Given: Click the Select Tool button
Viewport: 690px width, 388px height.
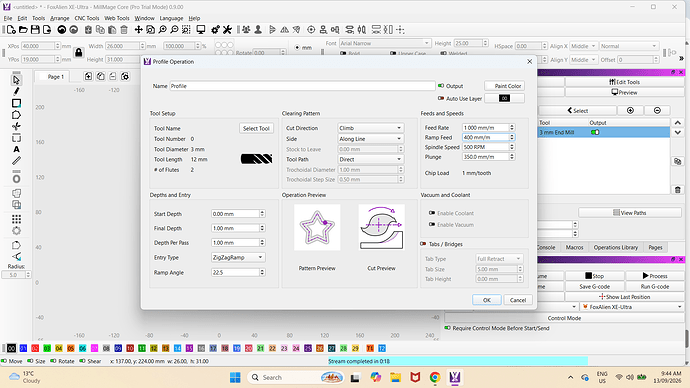Looking at the screenshot, I should [x=256, y=128].
